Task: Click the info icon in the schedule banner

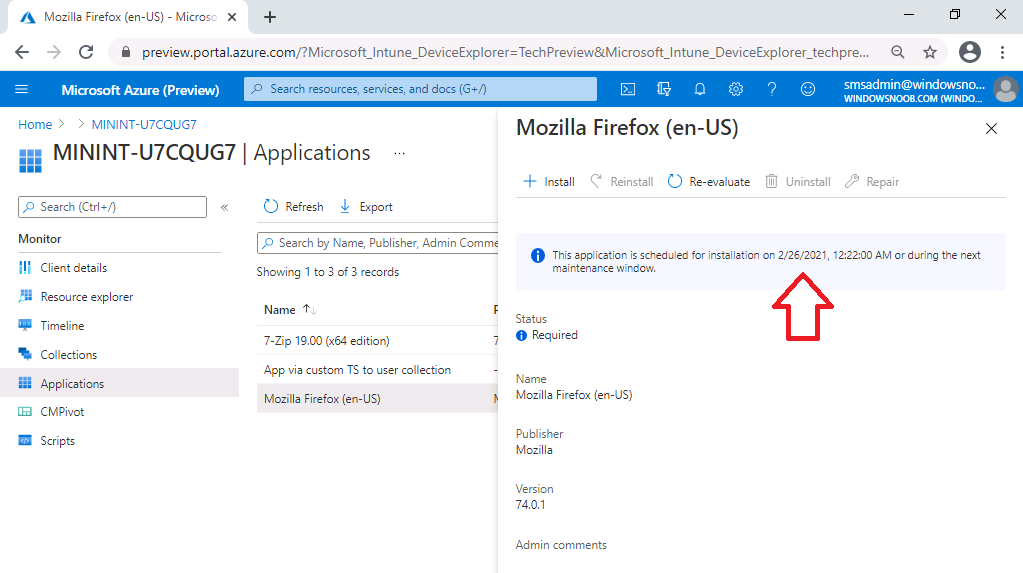Action: (x=538, y=255)
